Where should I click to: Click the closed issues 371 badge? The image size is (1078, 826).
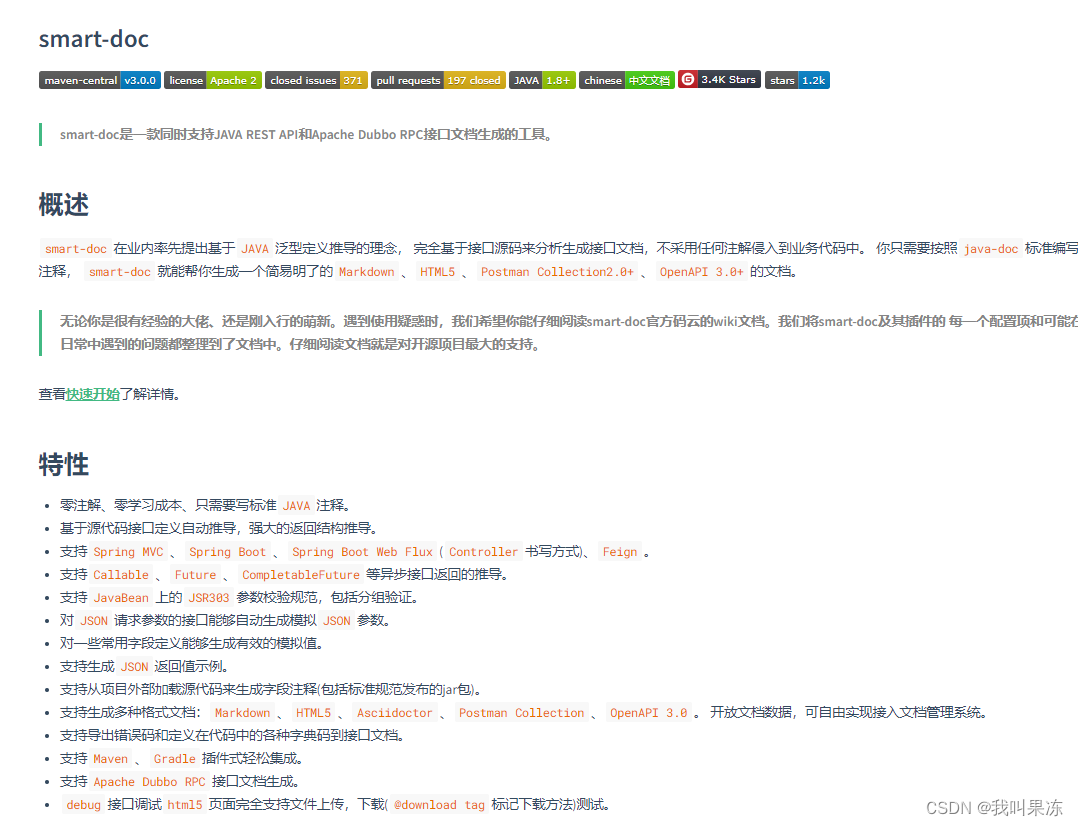tap(316, 80)
